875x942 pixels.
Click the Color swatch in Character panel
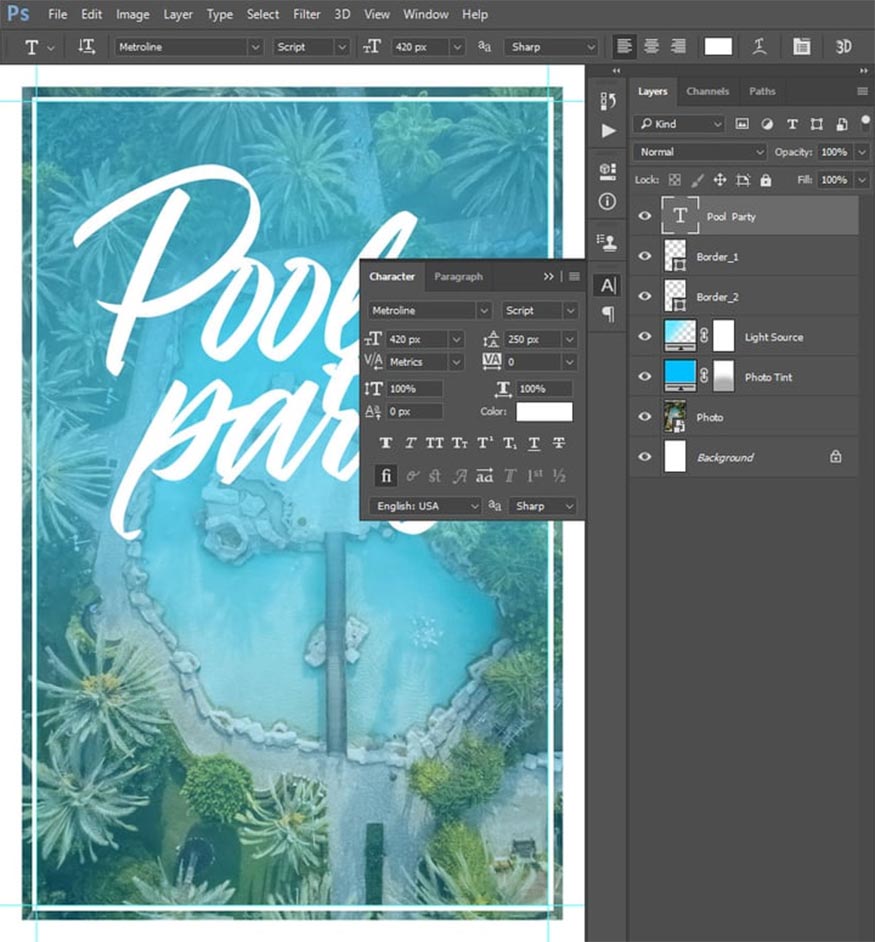click(x=544, y=412)
